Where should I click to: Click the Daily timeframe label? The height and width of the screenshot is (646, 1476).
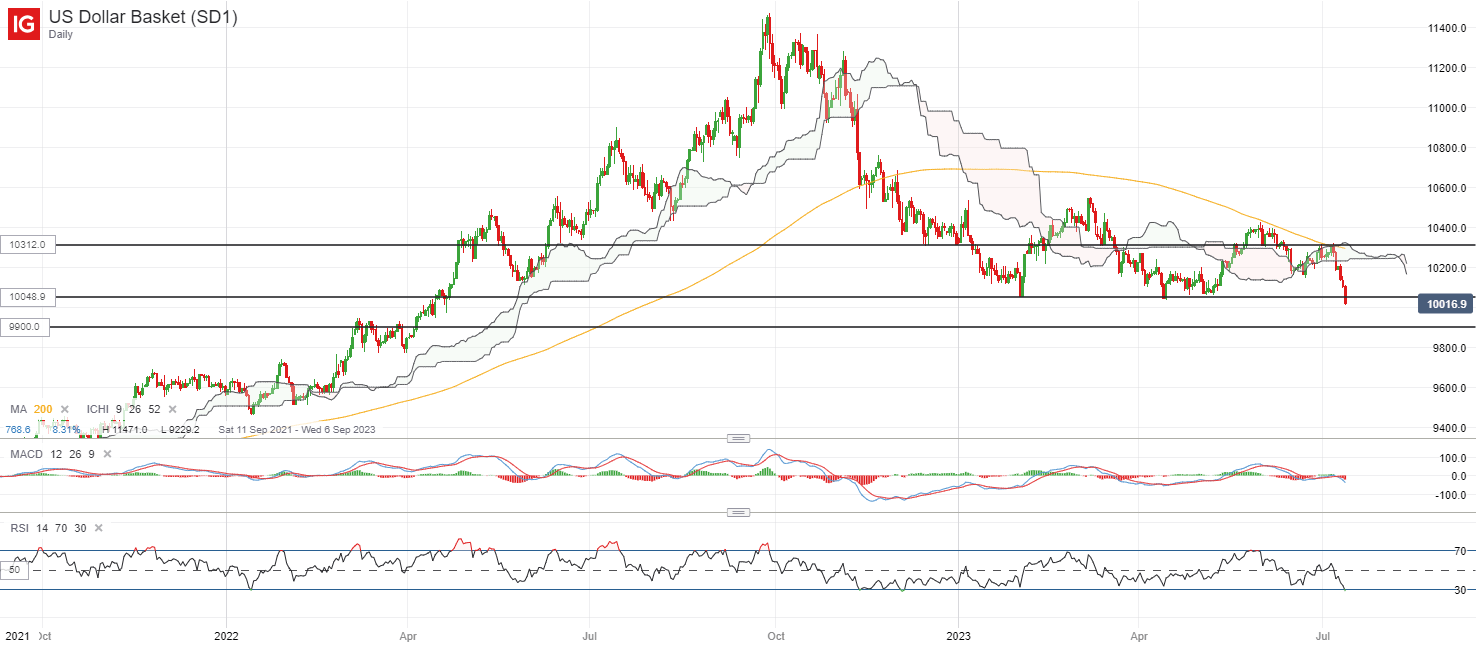(x=61, y=34)
